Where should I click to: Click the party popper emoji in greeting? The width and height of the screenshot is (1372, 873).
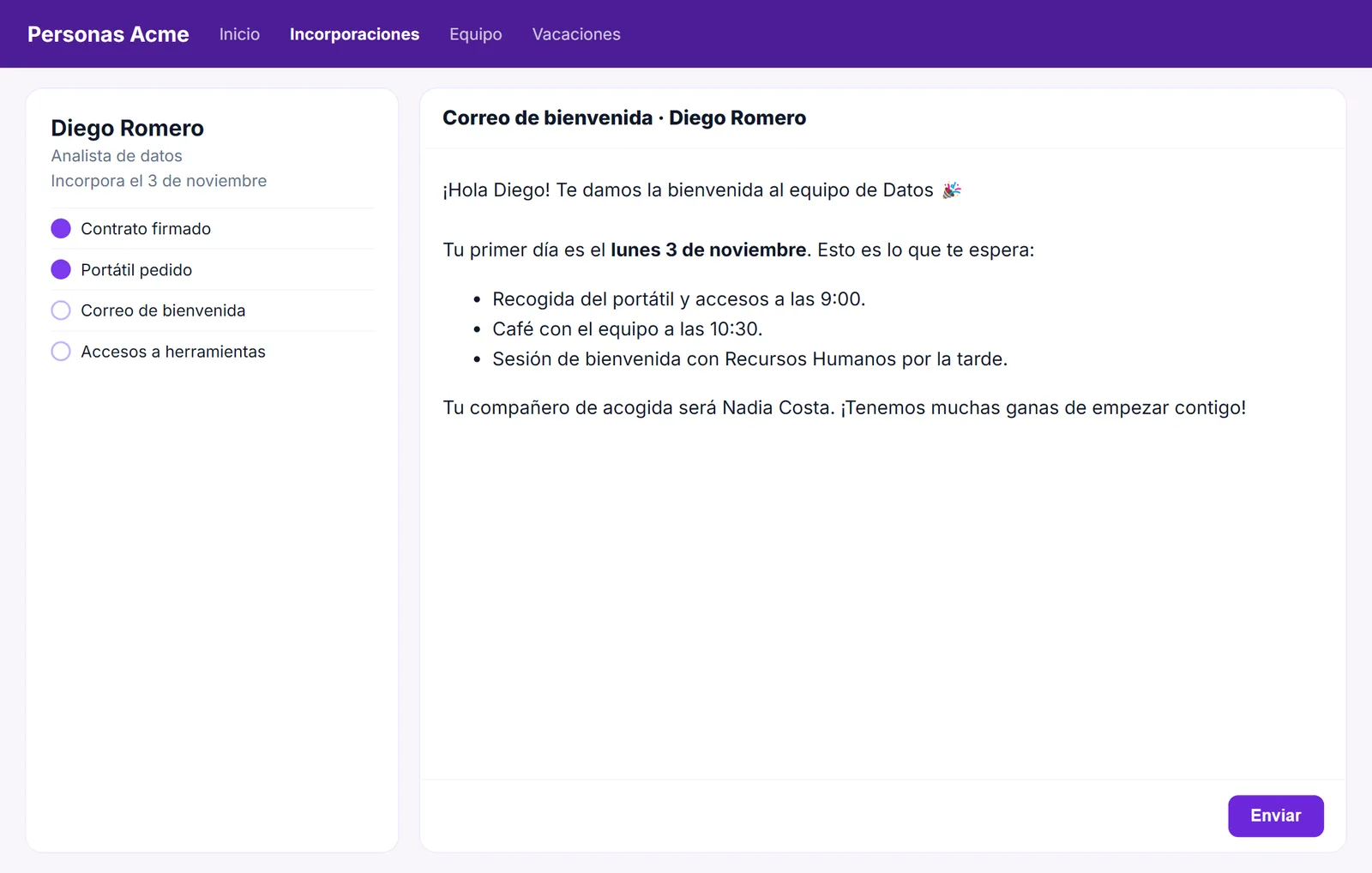952,190
